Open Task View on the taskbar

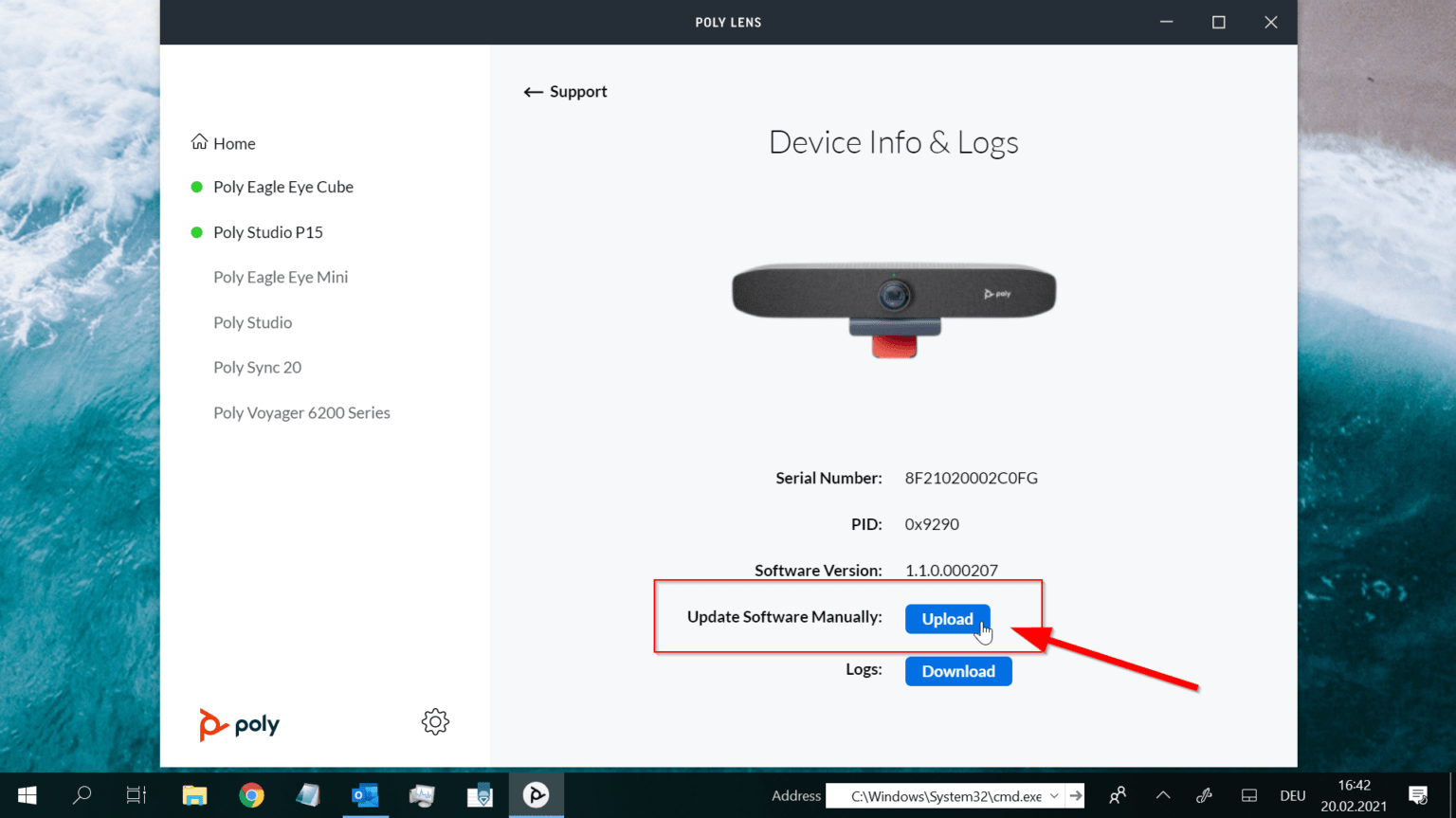pos(136,795)
